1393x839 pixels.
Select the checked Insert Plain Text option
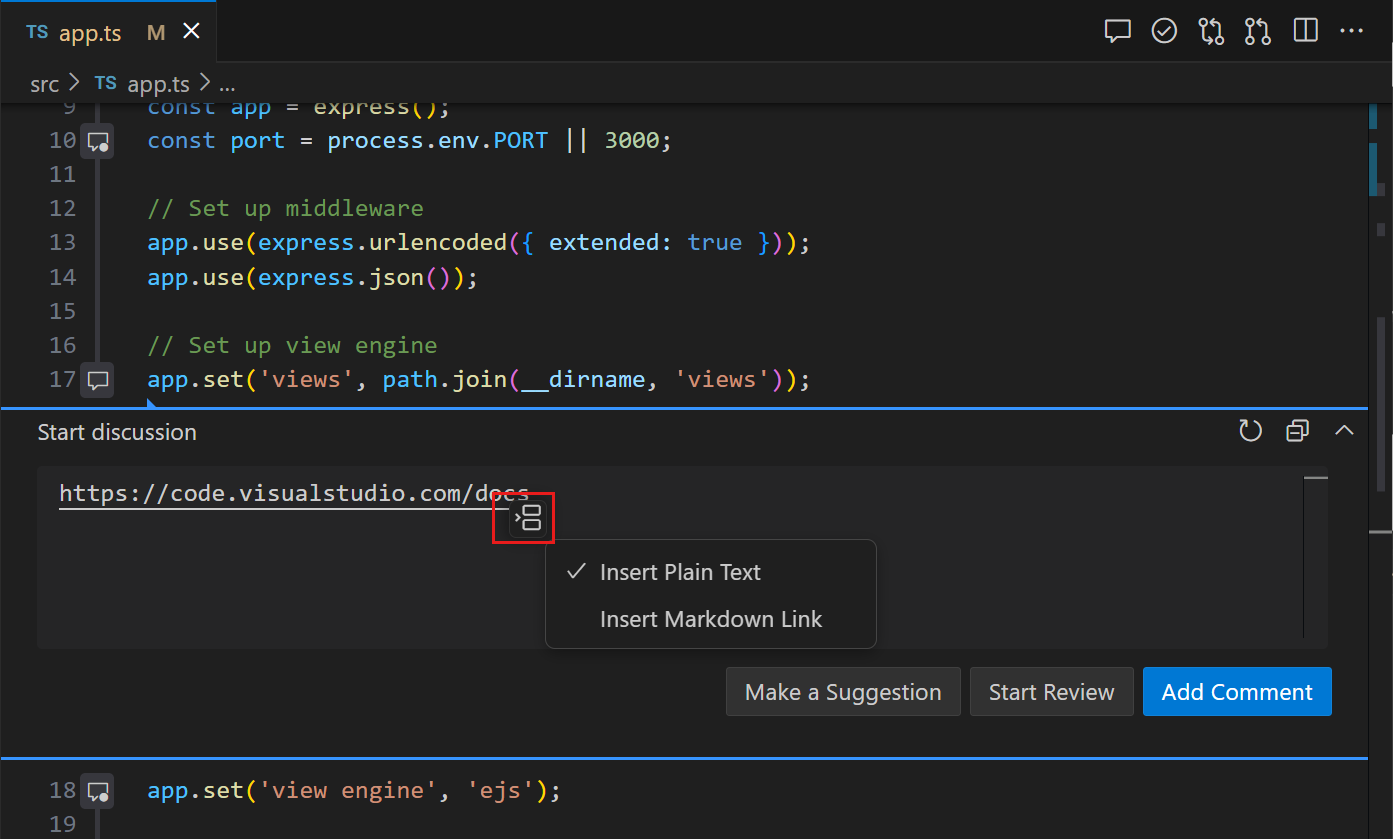click(680, 572)
